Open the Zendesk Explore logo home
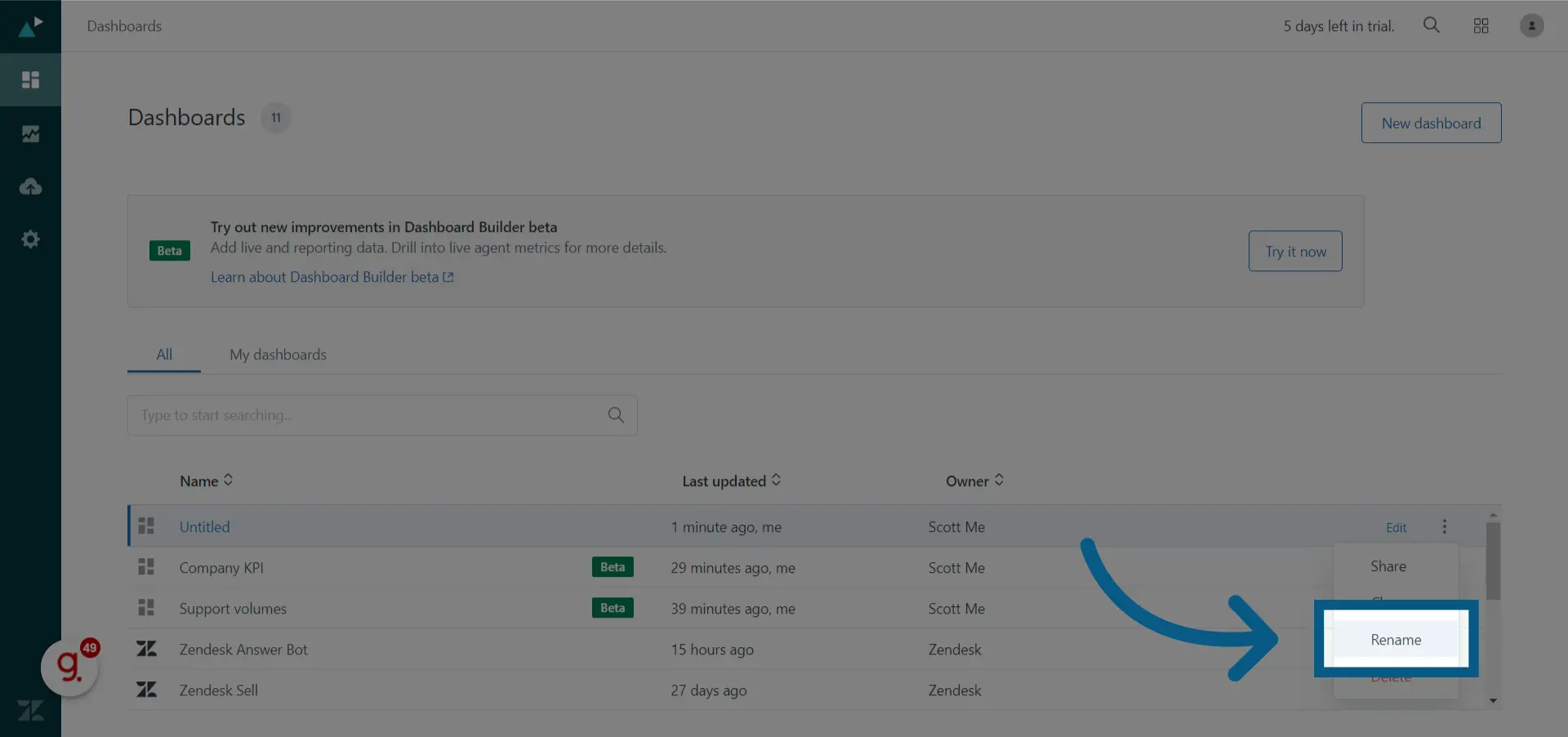The width and height of the screenshot is (1568, 737). 30,26
